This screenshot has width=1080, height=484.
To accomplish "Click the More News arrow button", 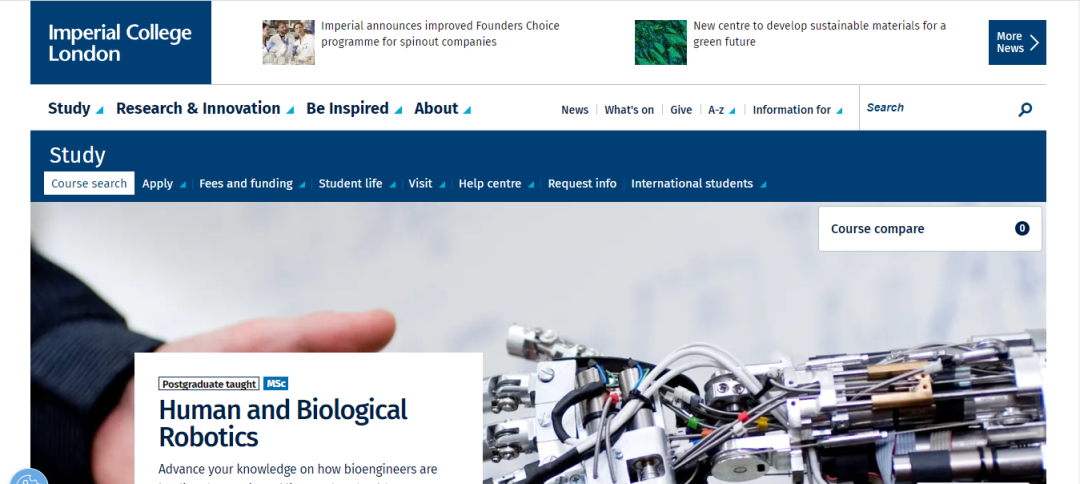I will (1017, 43).
